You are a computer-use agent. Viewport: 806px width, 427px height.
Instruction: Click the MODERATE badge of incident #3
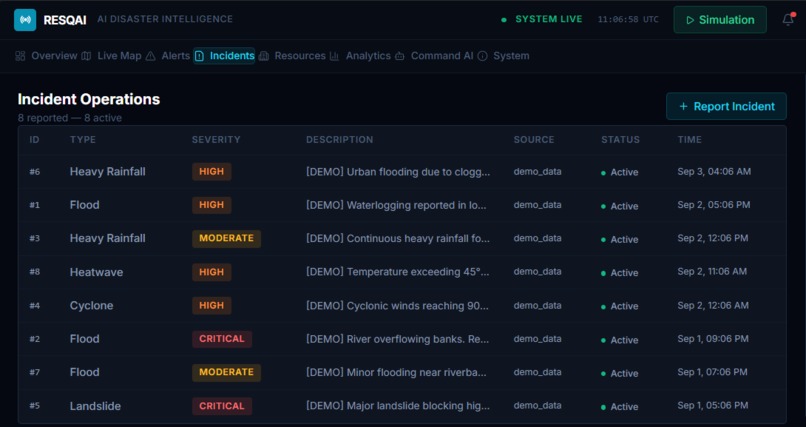pyautogui.click(x=227, y=238)
